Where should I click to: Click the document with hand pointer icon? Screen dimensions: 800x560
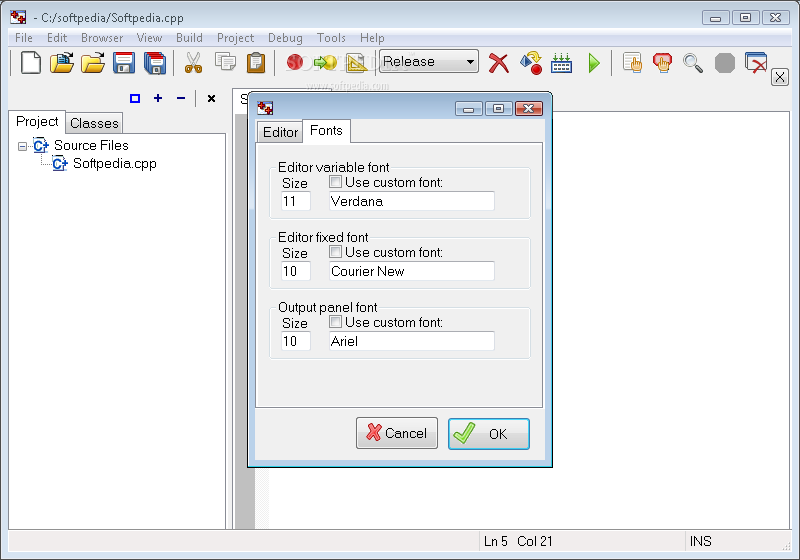[x=633, y=63]
